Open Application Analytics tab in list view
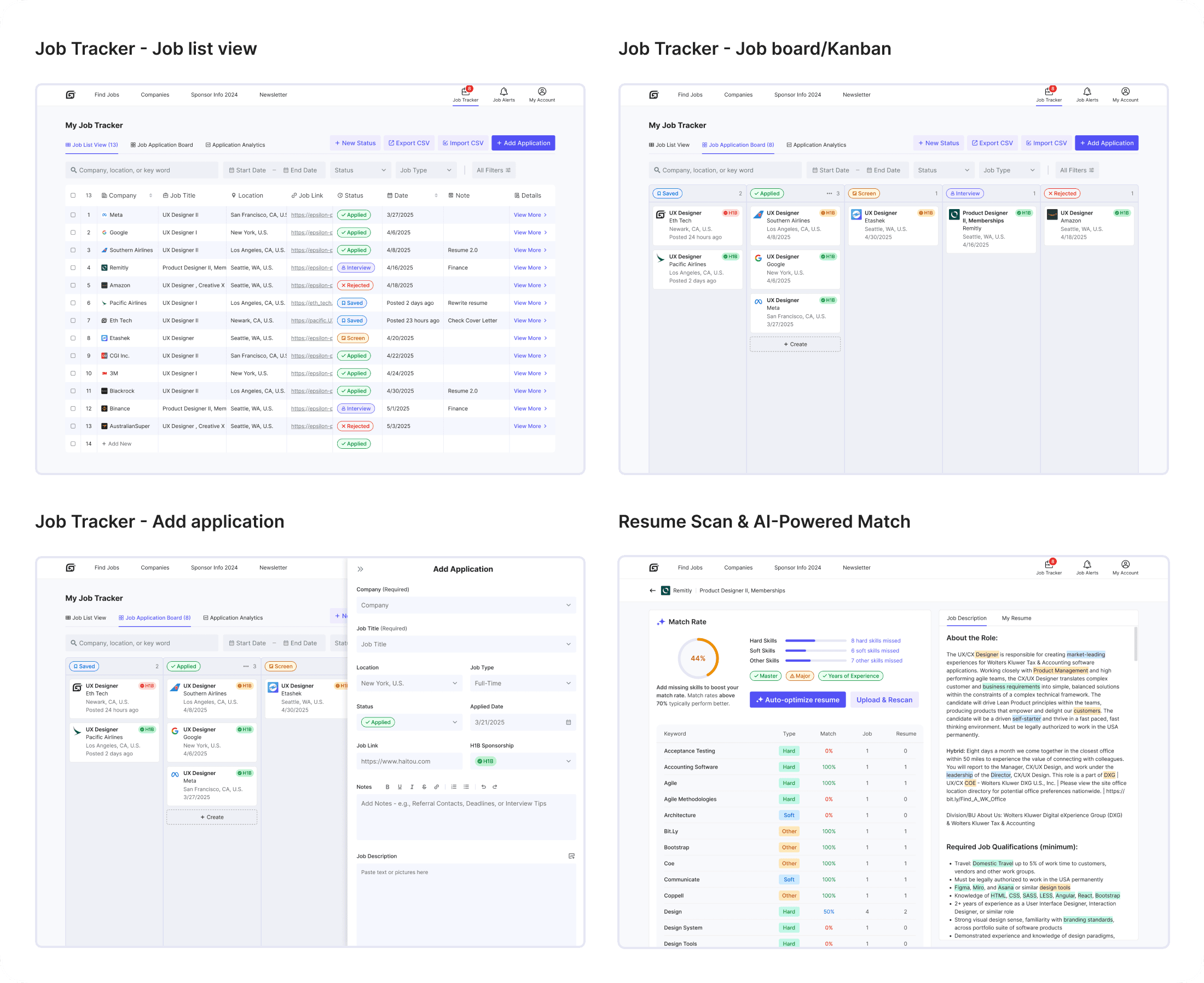Screen dimensions: 1204x983 [x=235, y=145]
